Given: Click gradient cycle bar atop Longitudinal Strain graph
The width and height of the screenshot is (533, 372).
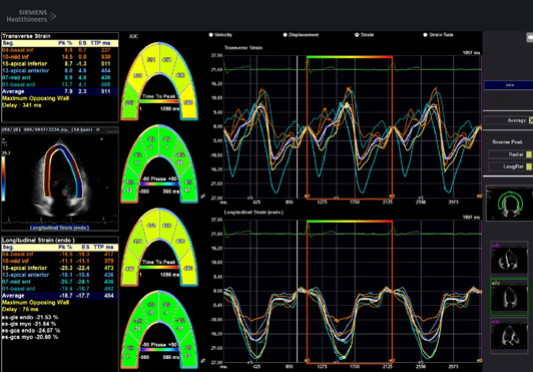Looking at the screenshot, I should [349, 221].
